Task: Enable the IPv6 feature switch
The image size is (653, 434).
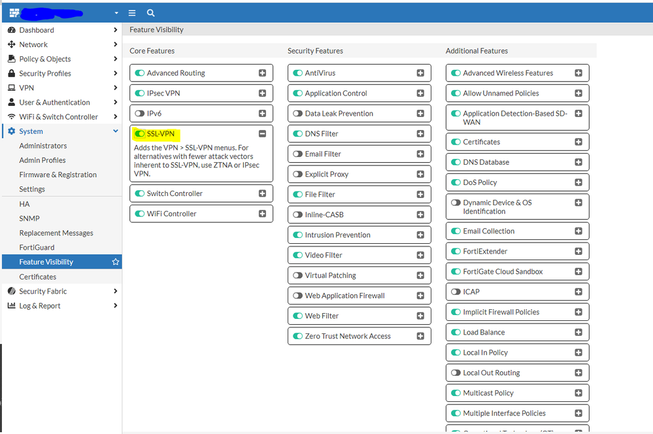Action: (140, 113)
